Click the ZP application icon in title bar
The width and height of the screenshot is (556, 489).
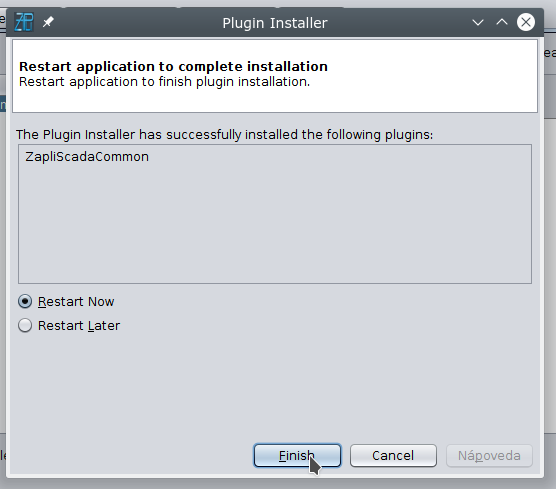click(x=24, y=22)
